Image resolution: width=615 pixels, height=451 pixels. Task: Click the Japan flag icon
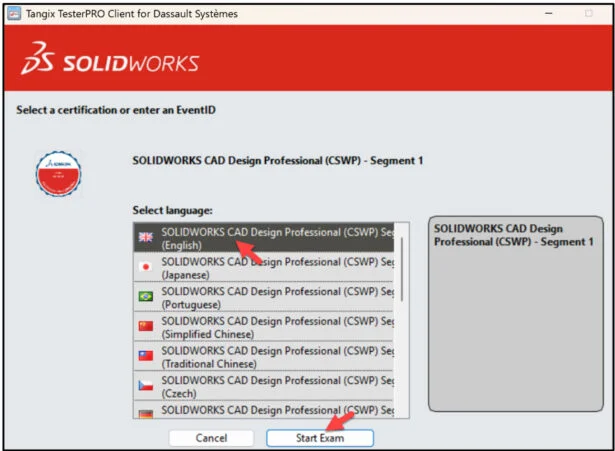point(145,267)
